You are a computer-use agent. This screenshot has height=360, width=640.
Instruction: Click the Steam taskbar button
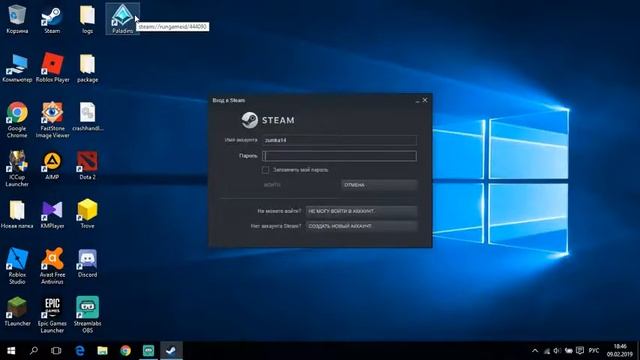coord(171,351)
